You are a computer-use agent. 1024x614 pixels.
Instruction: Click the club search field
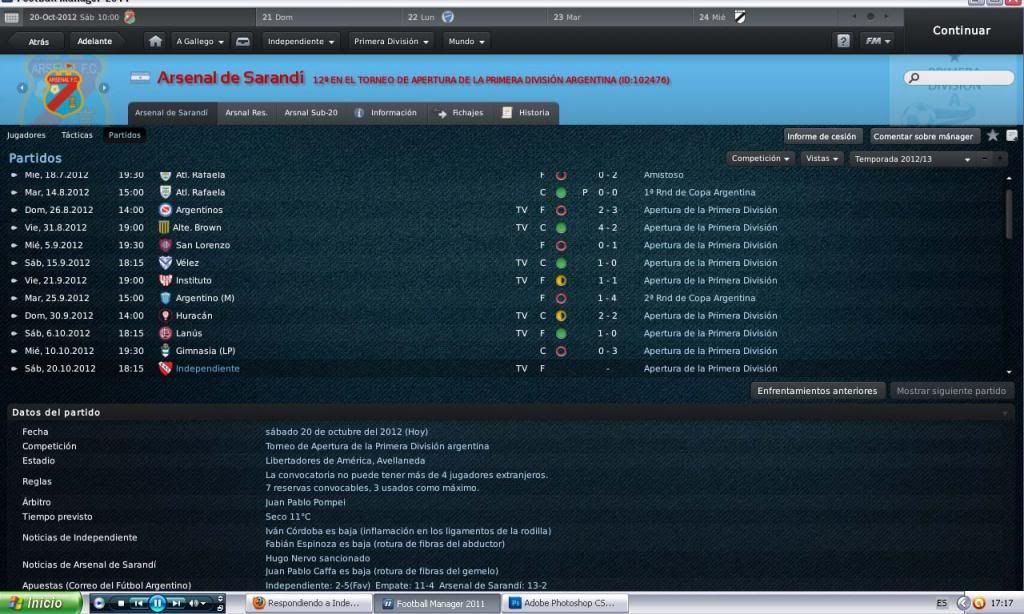(x=959, y=78)
